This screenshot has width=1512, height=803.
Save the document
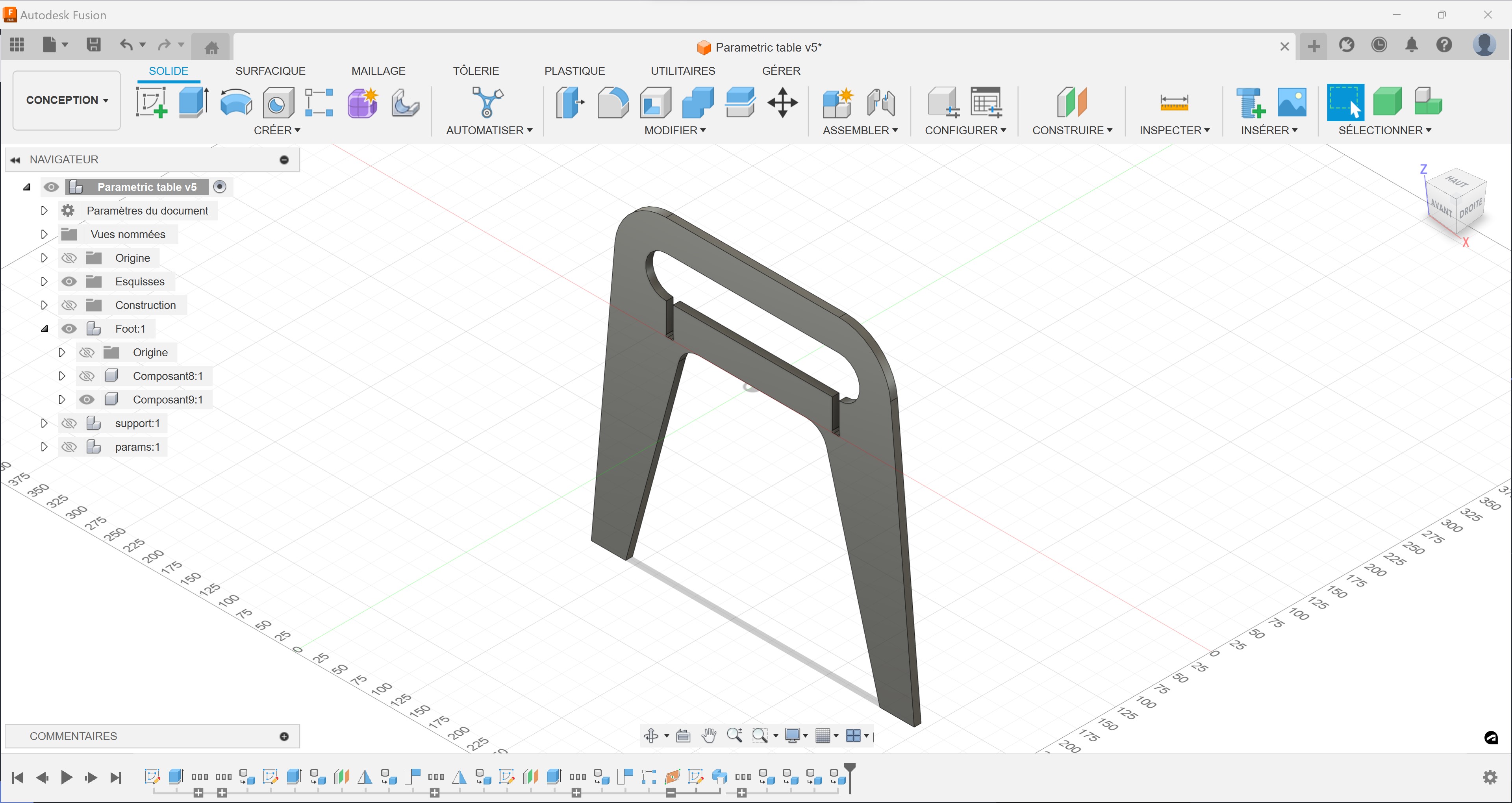pyautogui.click(x=93, y=44)
